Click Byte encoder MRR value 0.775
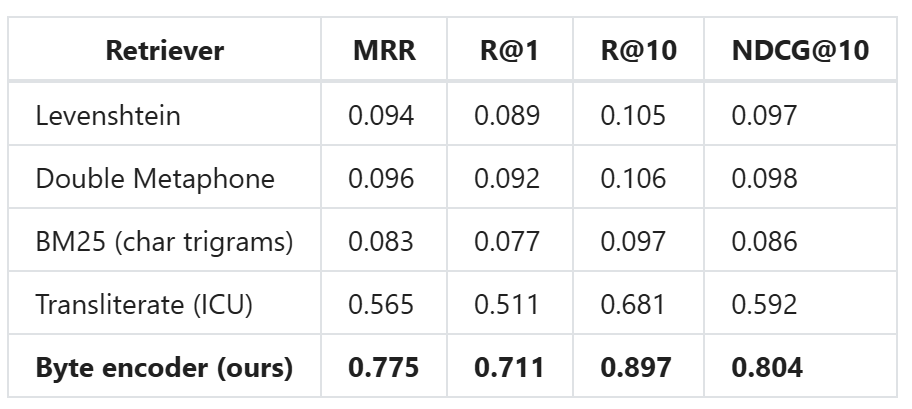The height and width of the screenshot is (409, 912). click(383, 367)
